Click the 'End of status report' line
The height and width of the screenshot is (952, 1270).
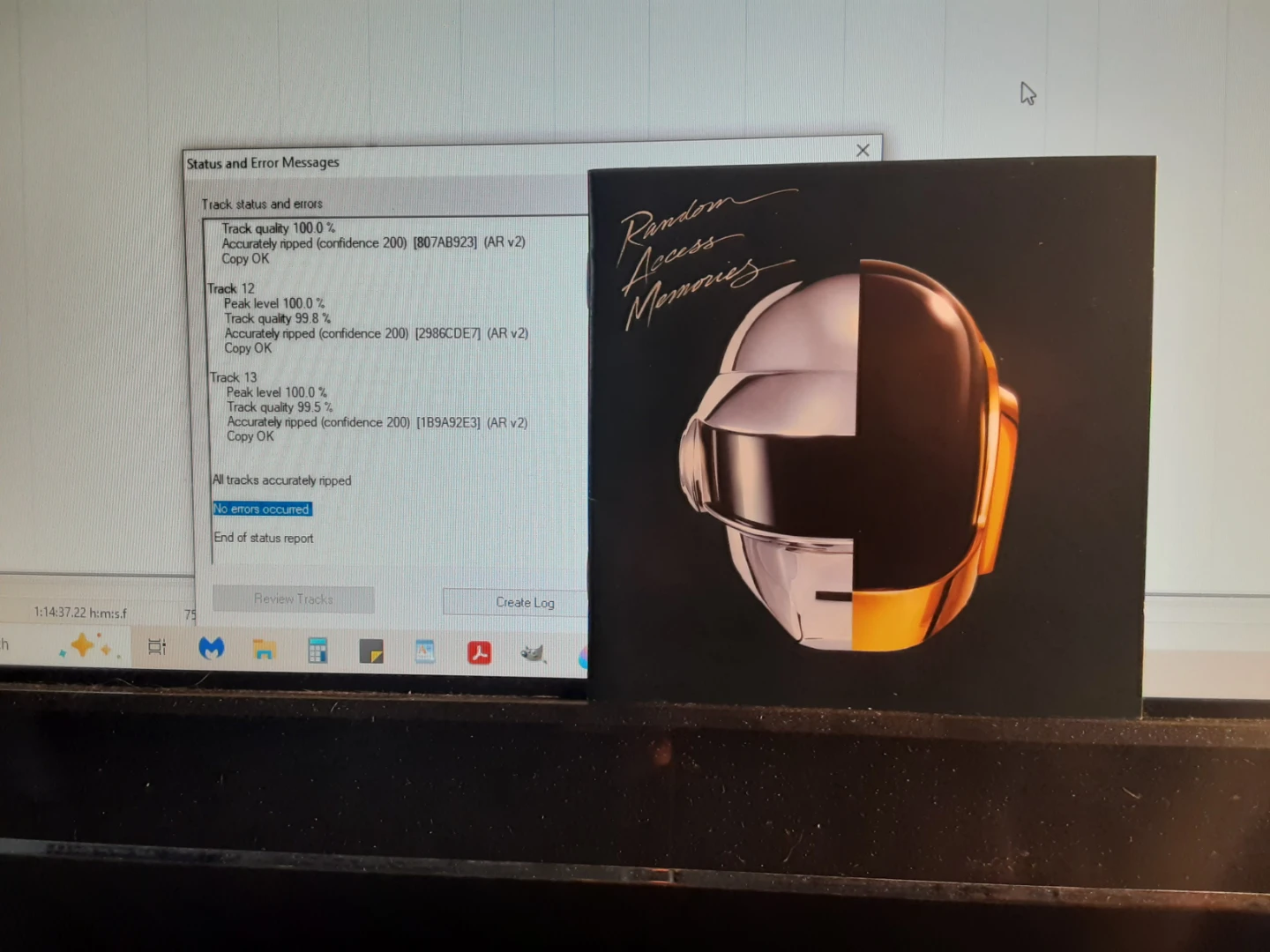pyautogui.click(x=264, y=538)
